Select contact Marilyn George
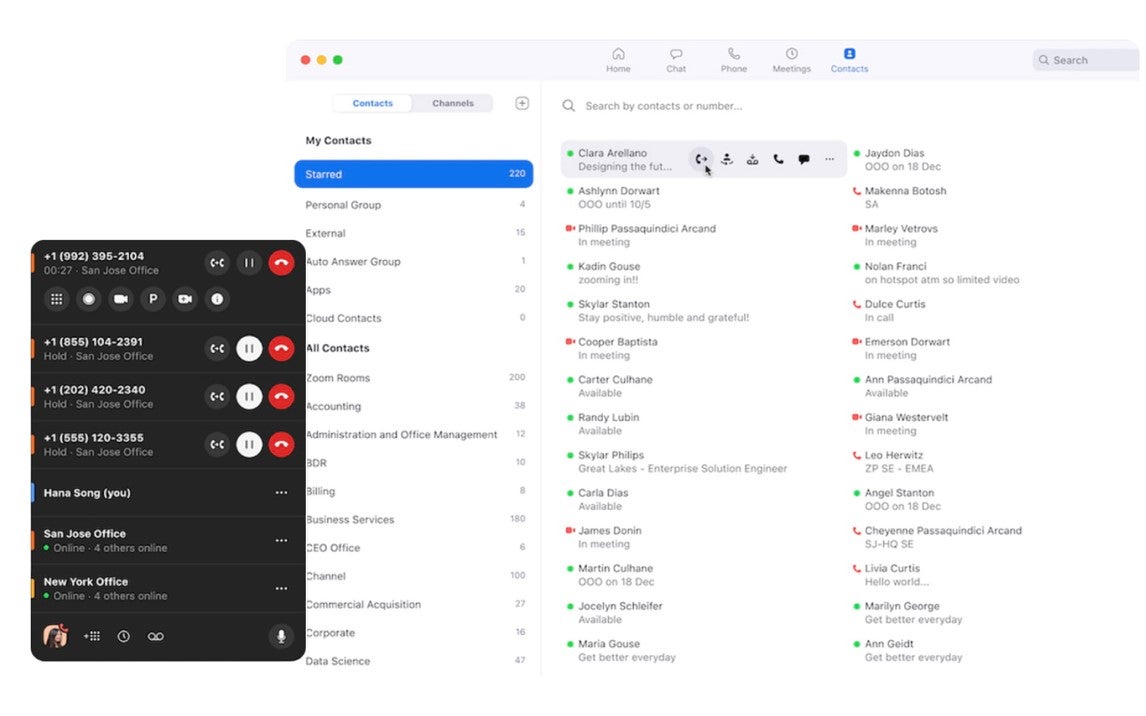The width and height of the screenshot is (1146, 716). tap(908, 612)
